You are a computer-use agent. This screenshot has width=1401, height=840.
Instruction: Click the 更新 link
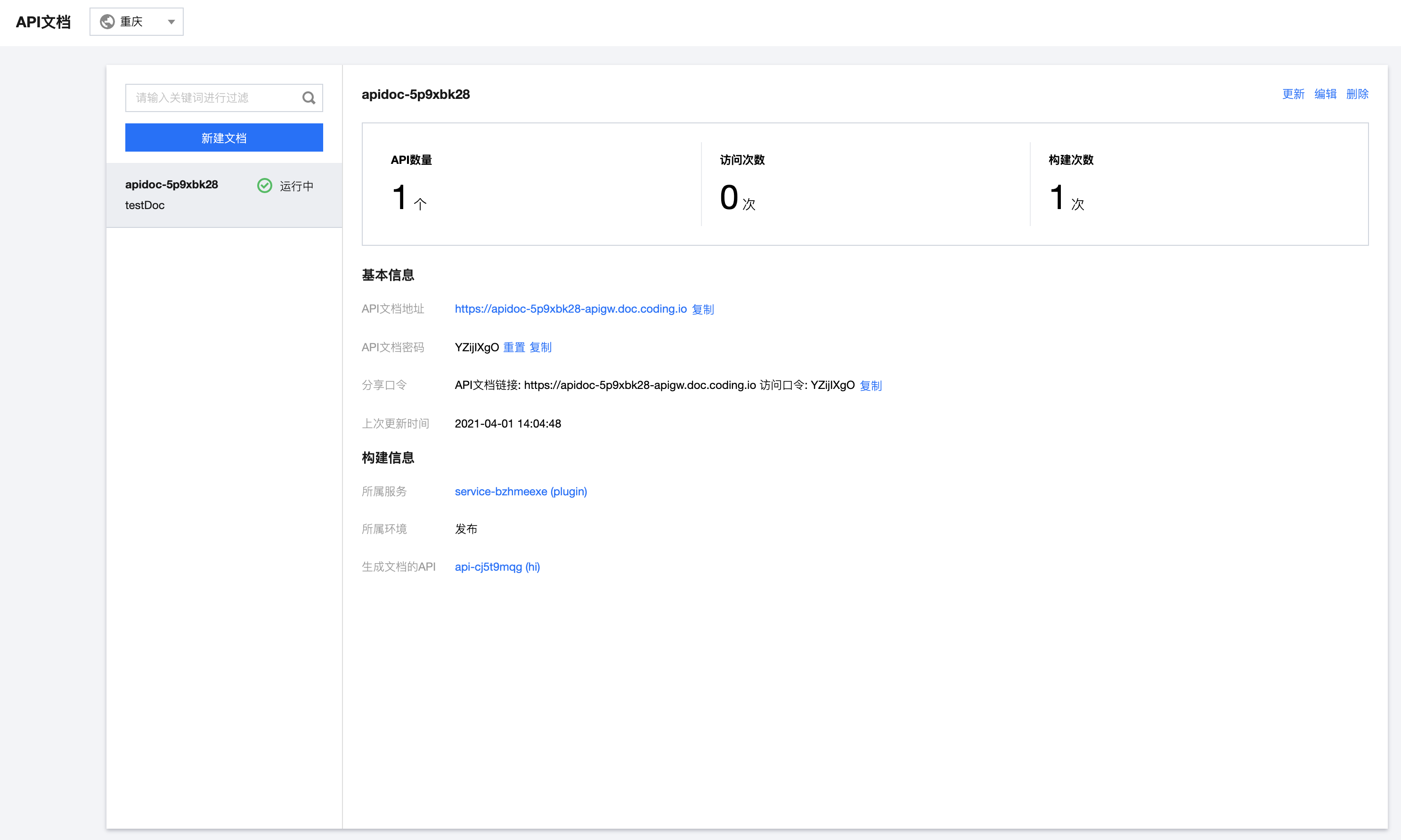point(1294,94)
